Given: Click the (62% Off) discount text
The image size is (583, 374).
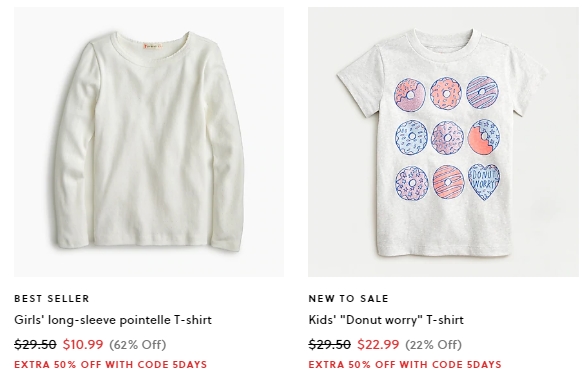Looking at the screenshot, I should (x=138, y=345).
